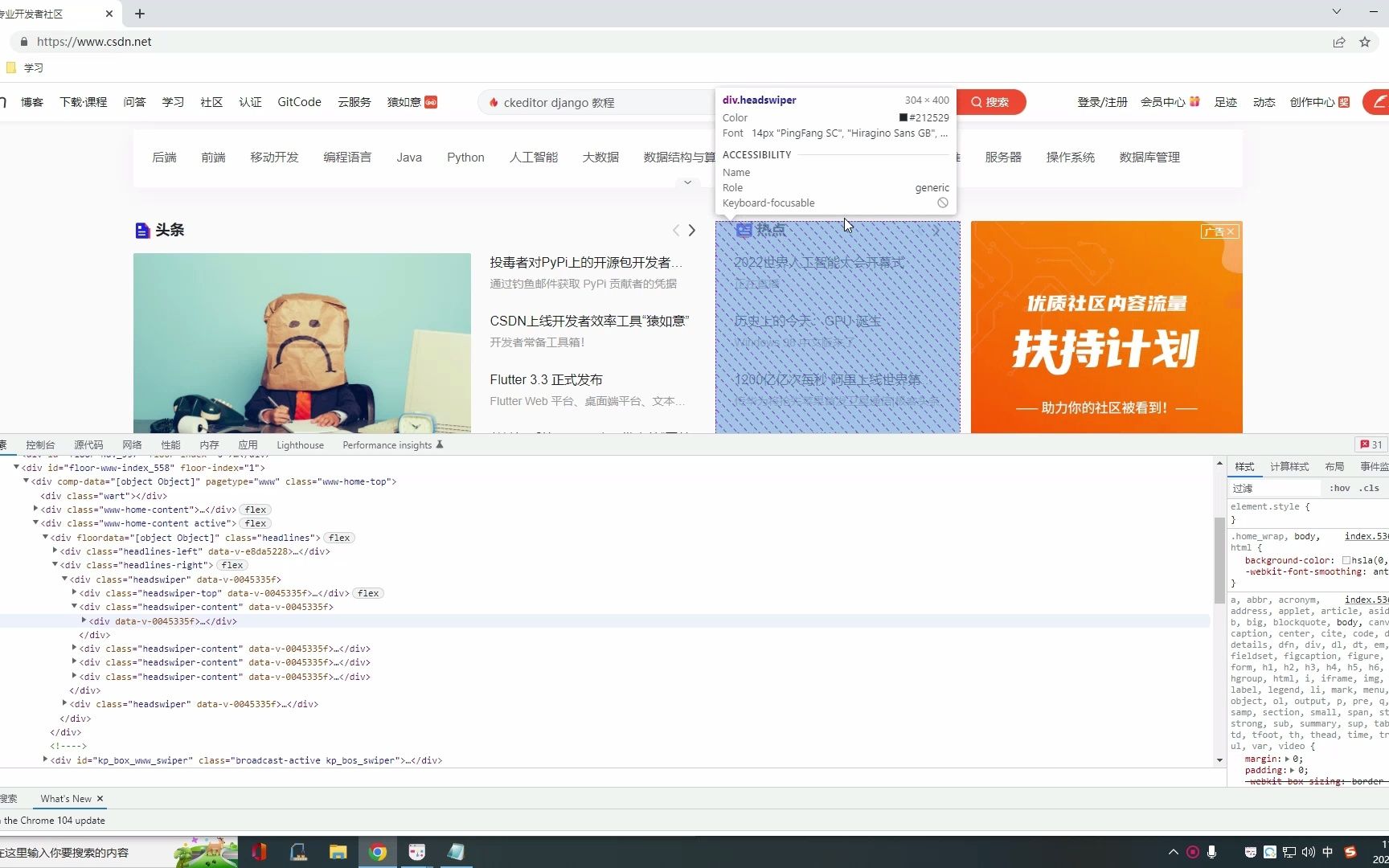The image size is (1389, 868).
Task: Click the DevTools issues counter icon
Action: (1365, 444)
